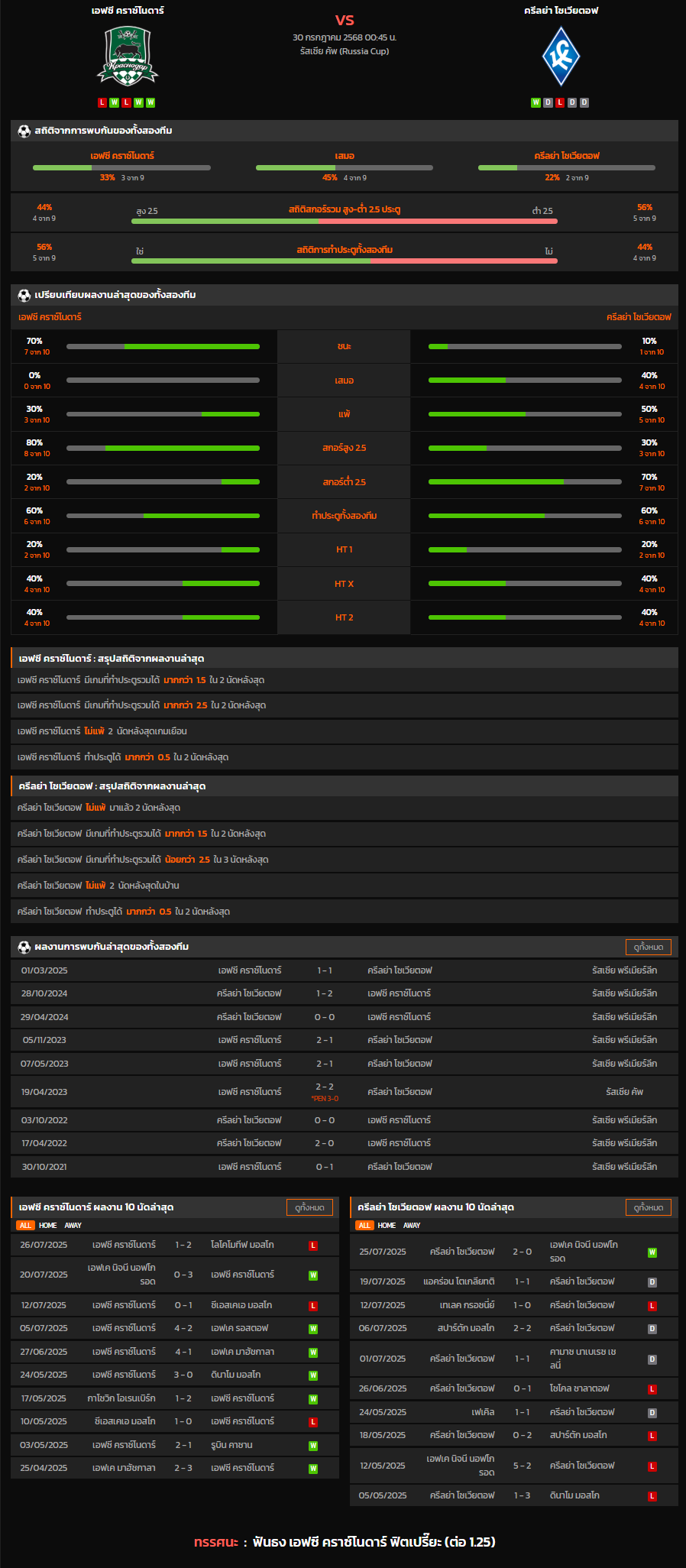686x1568 pixels.
Task: Click the 45% draw (เสมอ) head-to-head bar
Action: pyautogui.click(x=345, y=167)
